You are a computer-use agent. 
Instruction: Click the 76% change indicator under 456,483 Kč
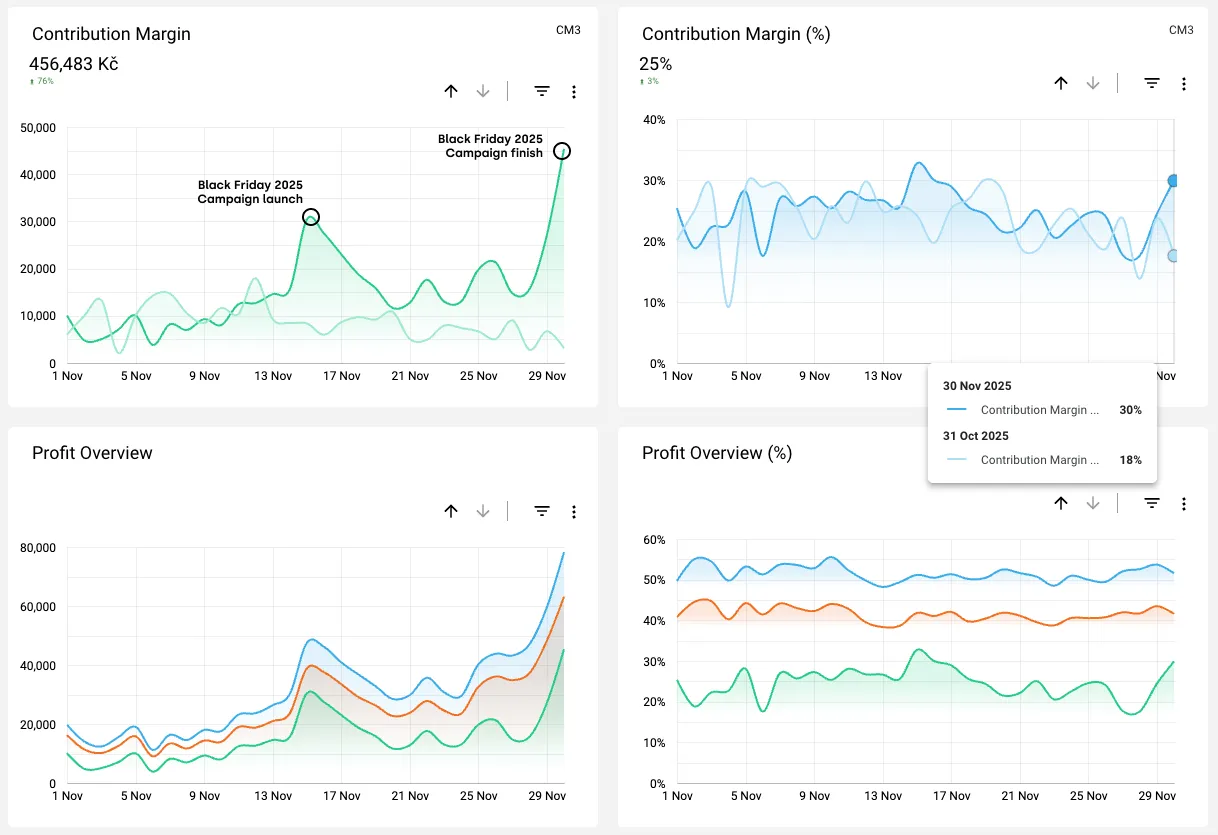click(x=40, y=79)
